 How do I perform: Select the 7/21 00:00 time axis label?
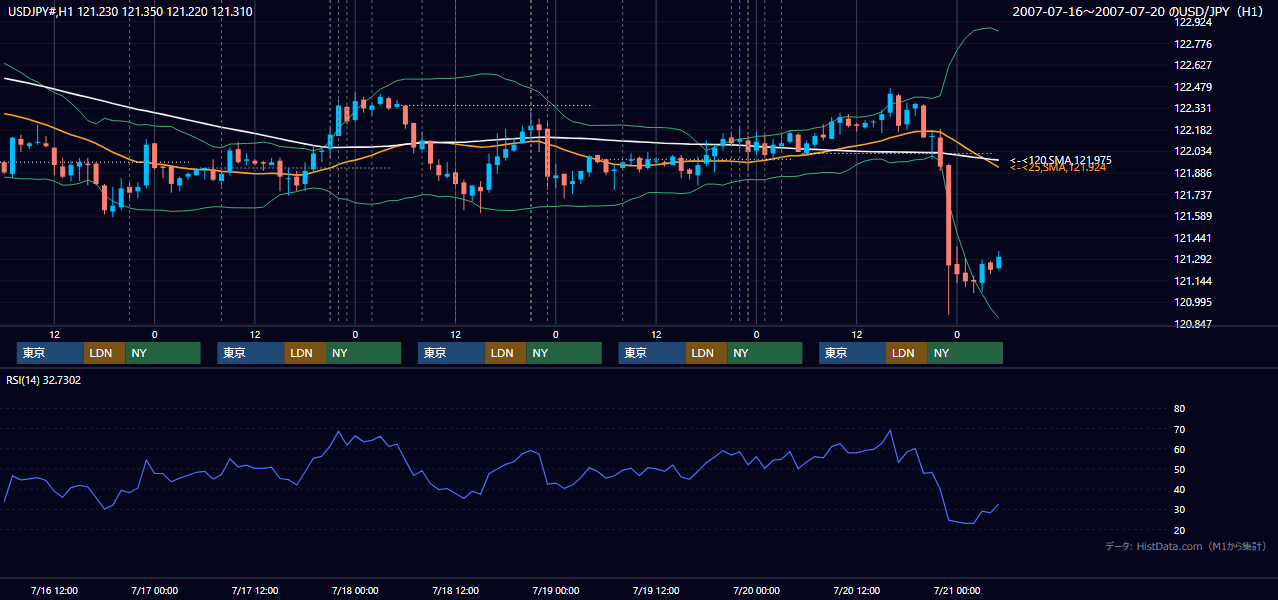[957, 590]
